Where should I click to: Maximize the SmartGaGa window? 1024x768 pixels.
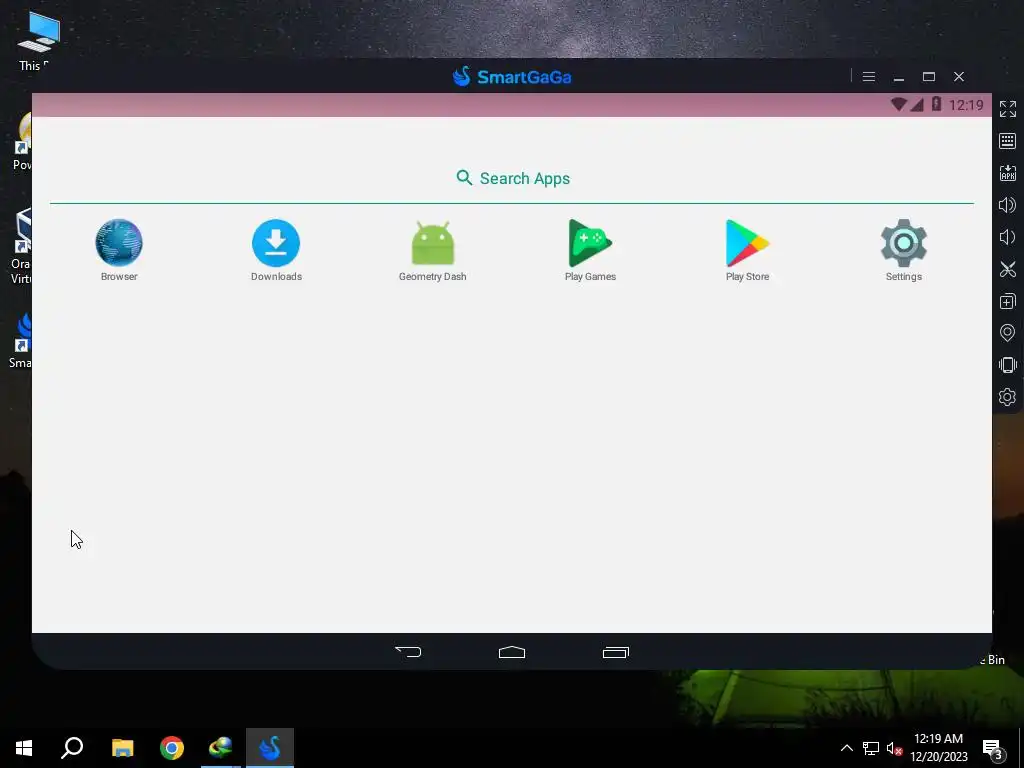click(x=929, y=77)
